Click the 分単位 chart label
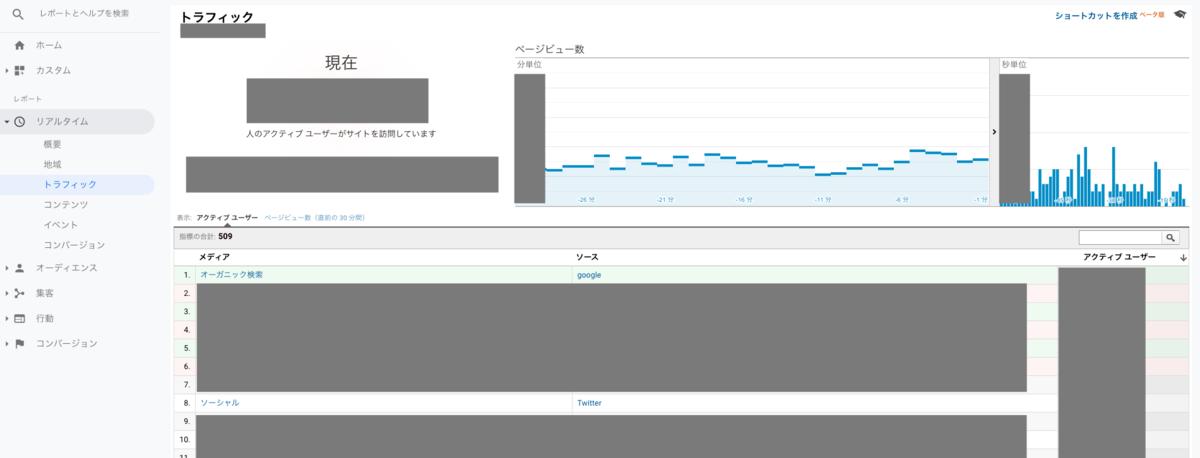The image size is (1200, 458). (x=529, y=65)
